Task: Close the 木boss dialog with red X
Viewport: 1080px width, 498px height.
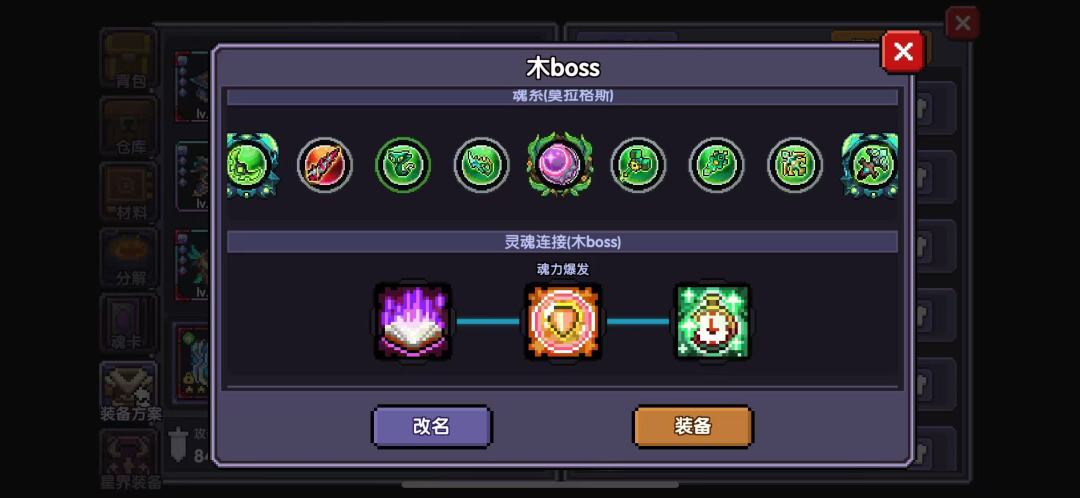Action: (903, 52)
